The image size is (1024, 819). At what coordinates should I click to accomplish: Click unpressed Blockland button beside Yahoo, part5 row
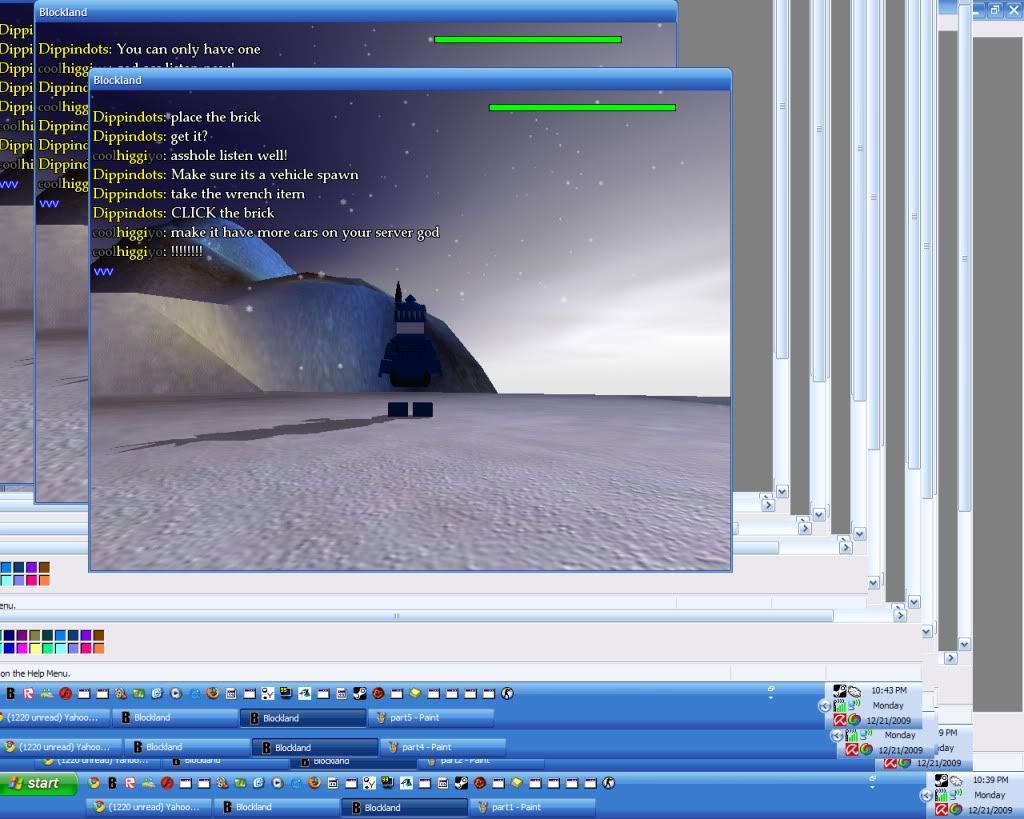(175, 718)
